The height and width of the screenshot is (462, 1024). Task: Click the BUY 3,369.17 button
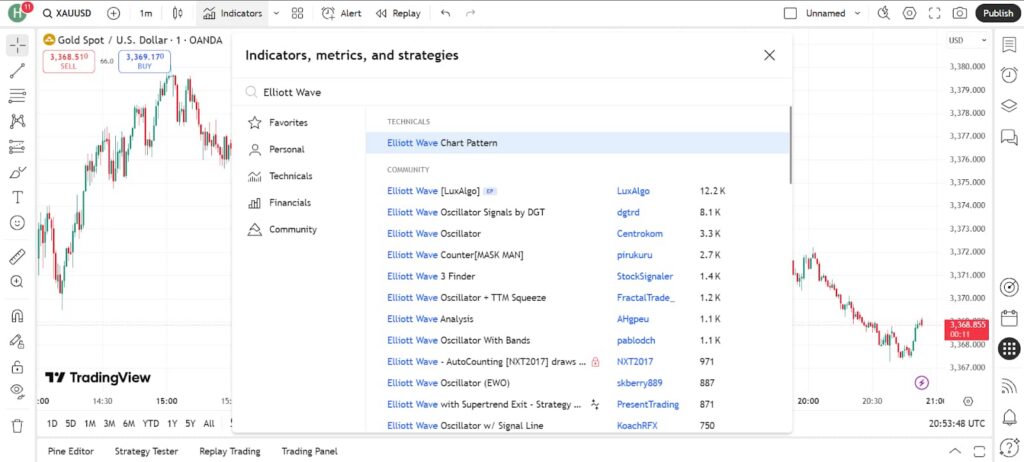point(144,61)
